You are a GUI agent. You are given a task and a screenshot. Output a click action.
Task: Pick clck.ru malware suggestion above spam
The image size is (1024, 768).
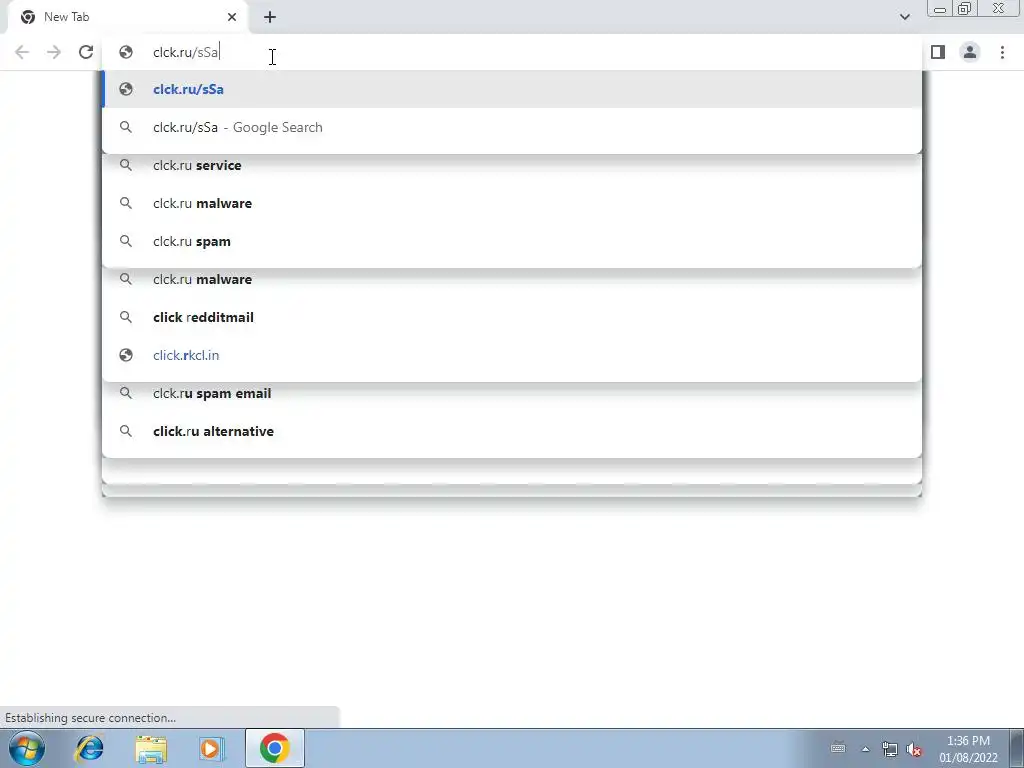tap(512, 203)
